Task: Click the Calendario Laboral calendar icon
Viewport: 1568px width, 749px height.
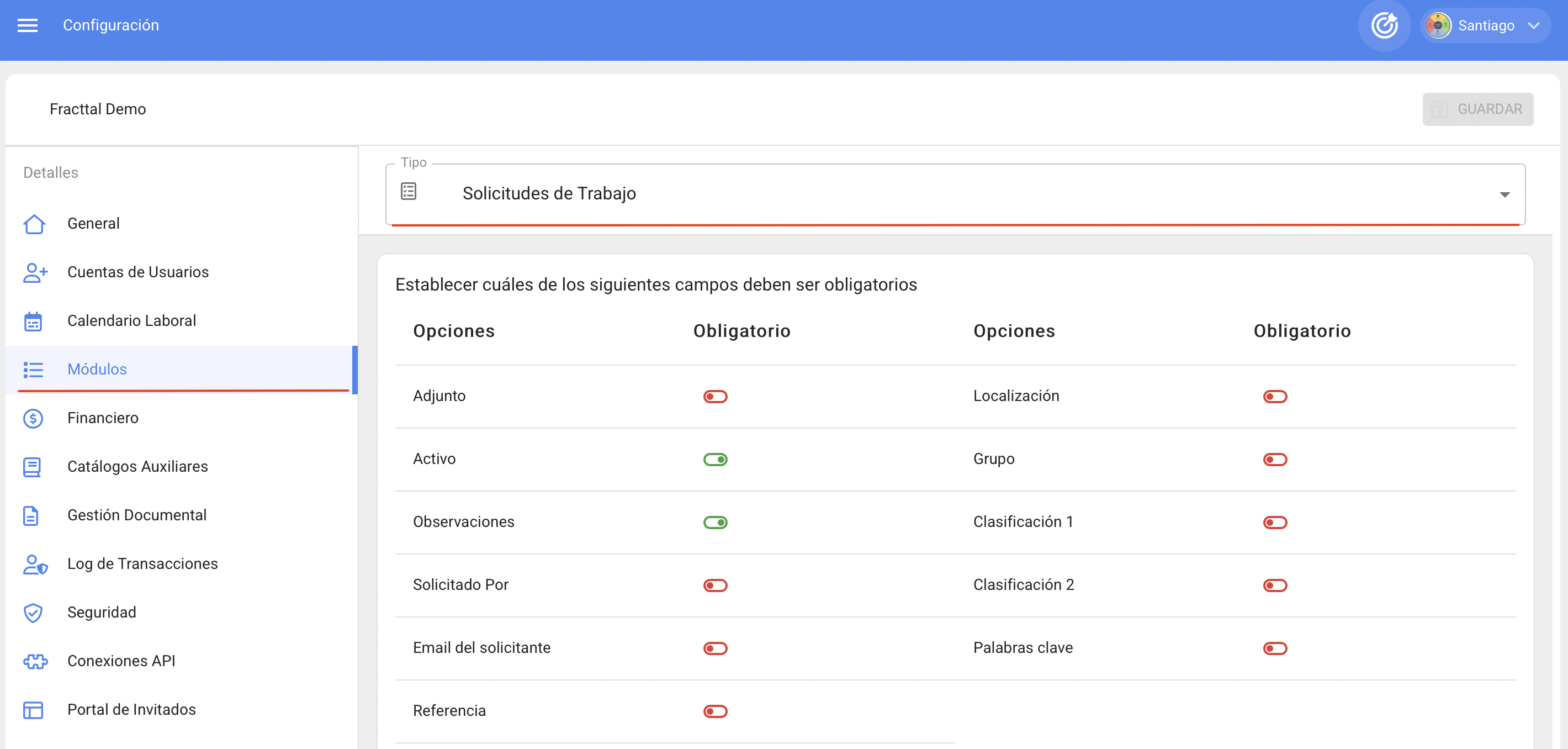Action: point(33,321)
